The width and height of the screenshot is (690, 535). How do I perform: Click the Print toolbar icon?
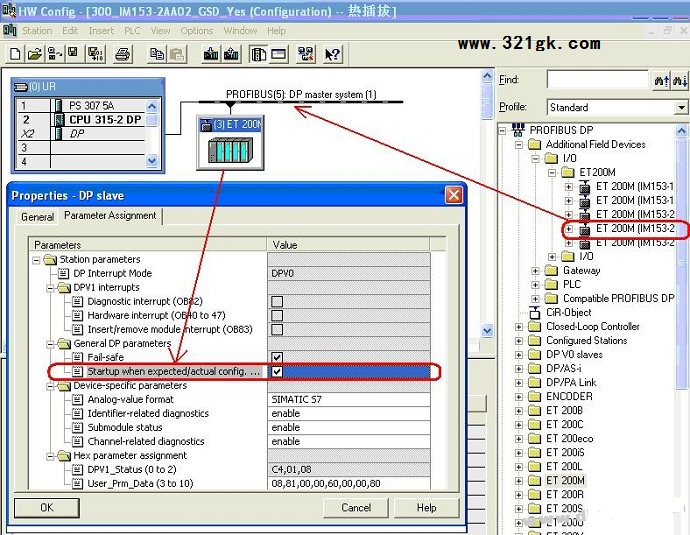123,54
